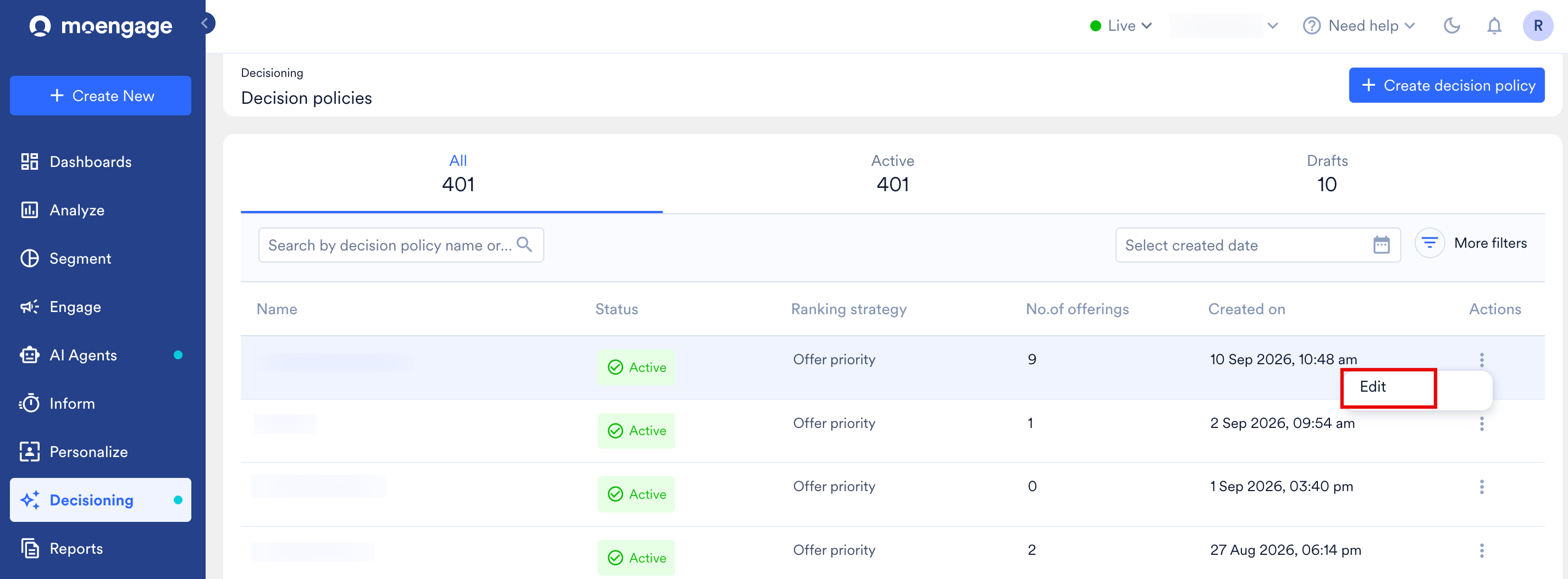Go to Segment in sidebar

101,259
